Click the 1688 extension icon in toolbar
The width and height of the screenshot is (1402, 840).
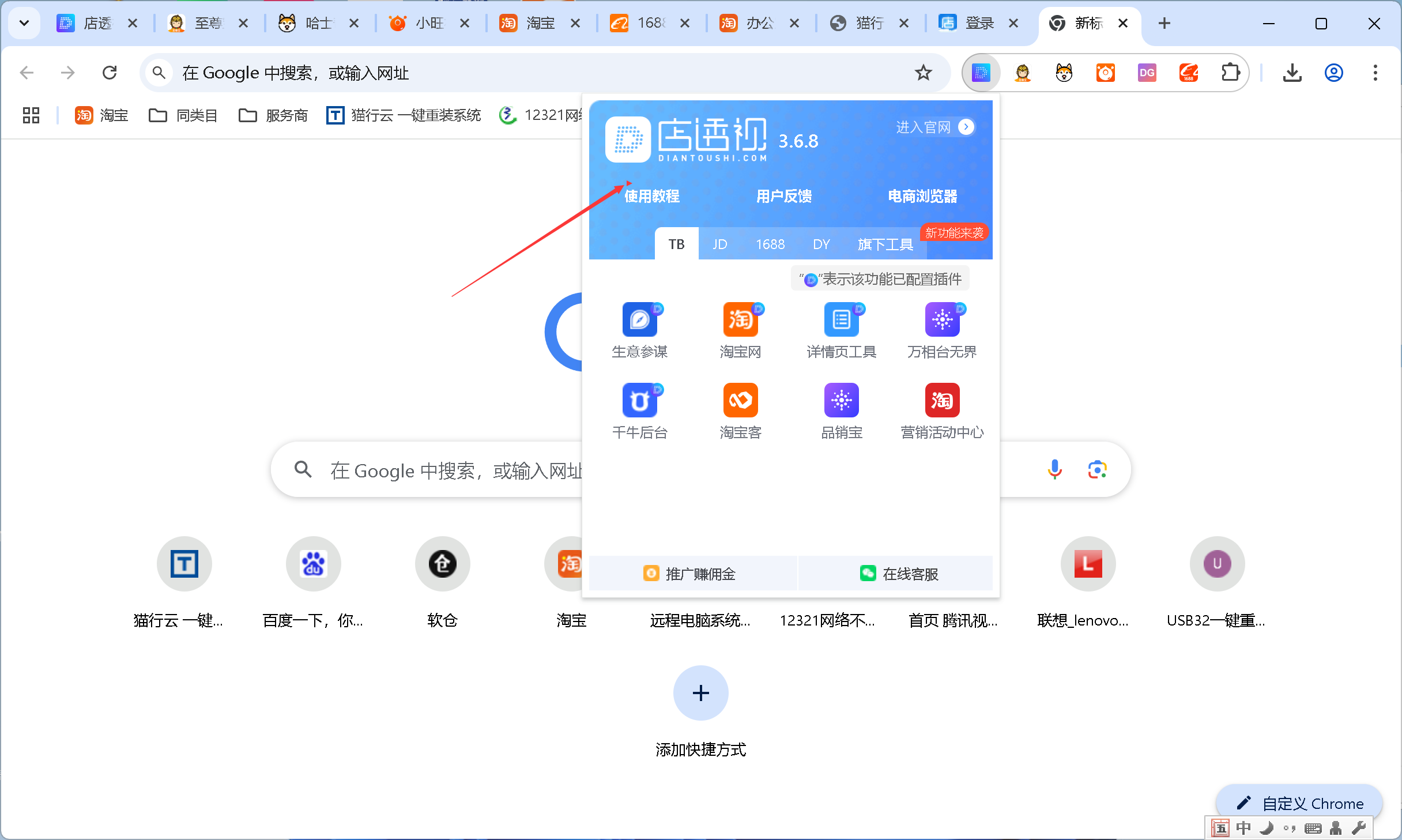(1189, 73)
